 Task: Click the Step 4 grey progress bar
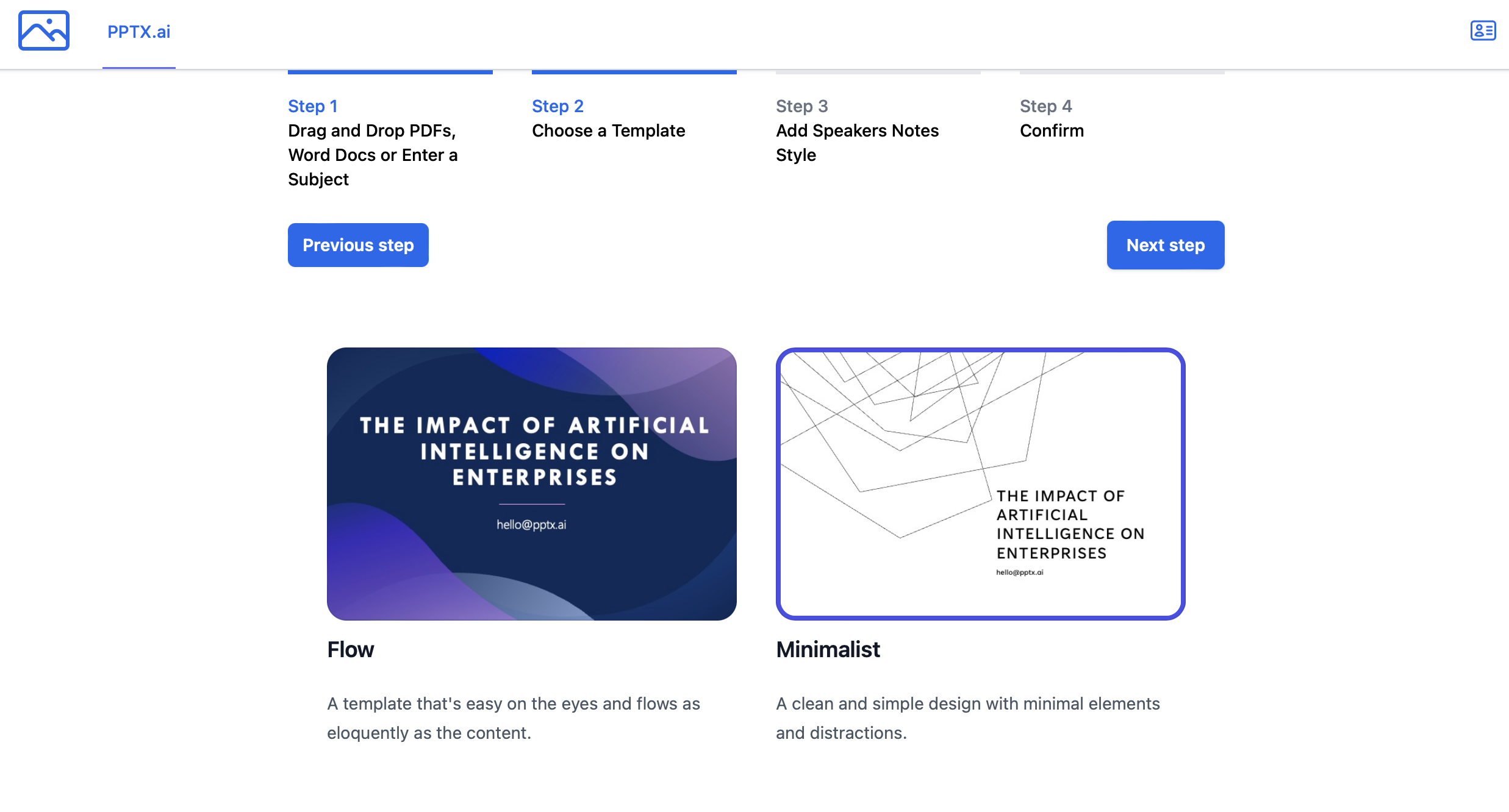point(1122,72)
